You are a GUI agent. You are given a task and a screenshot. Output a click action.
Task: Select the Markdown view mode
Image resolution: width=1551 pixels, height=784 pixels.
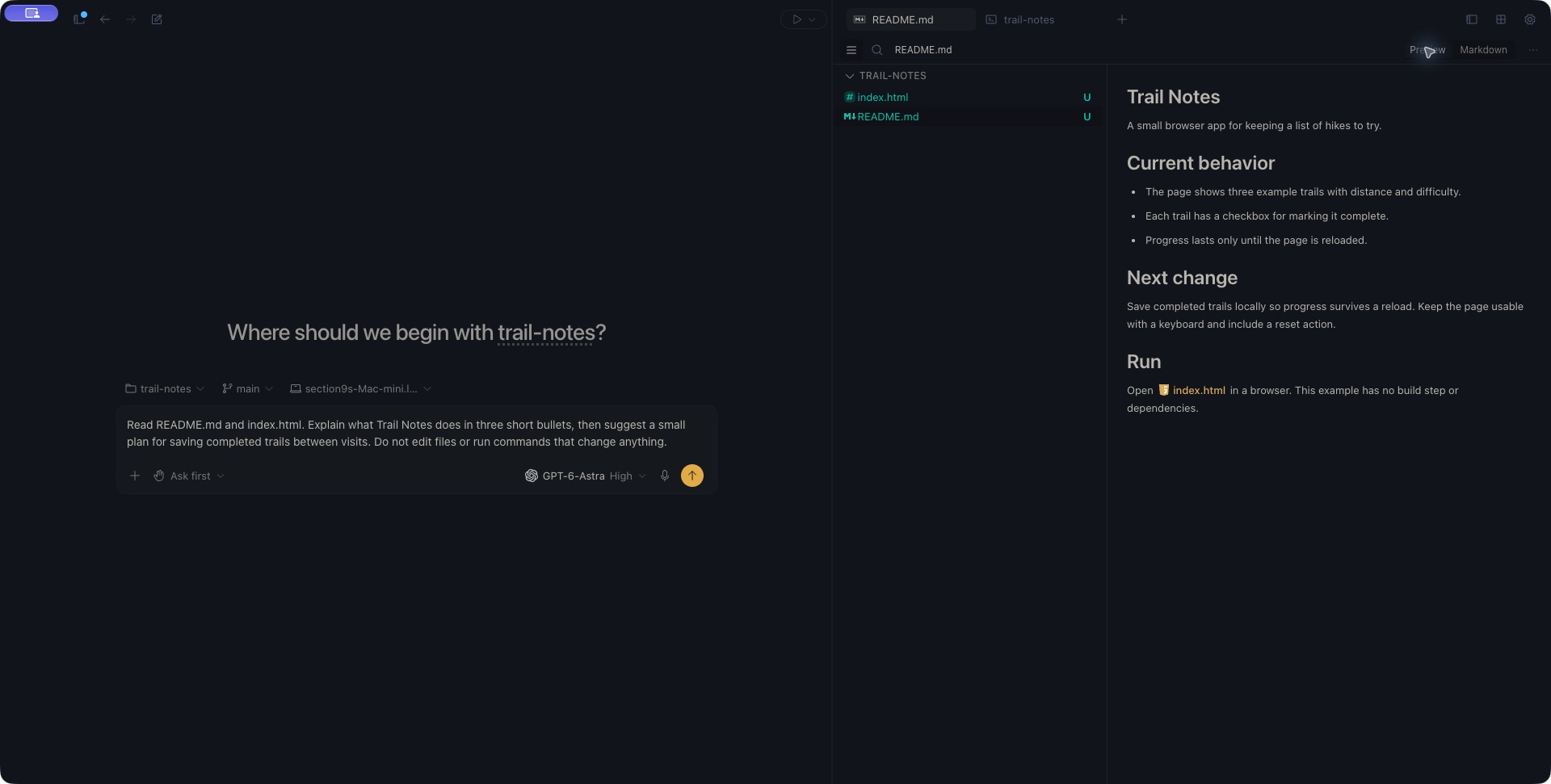coord(1483,50)
